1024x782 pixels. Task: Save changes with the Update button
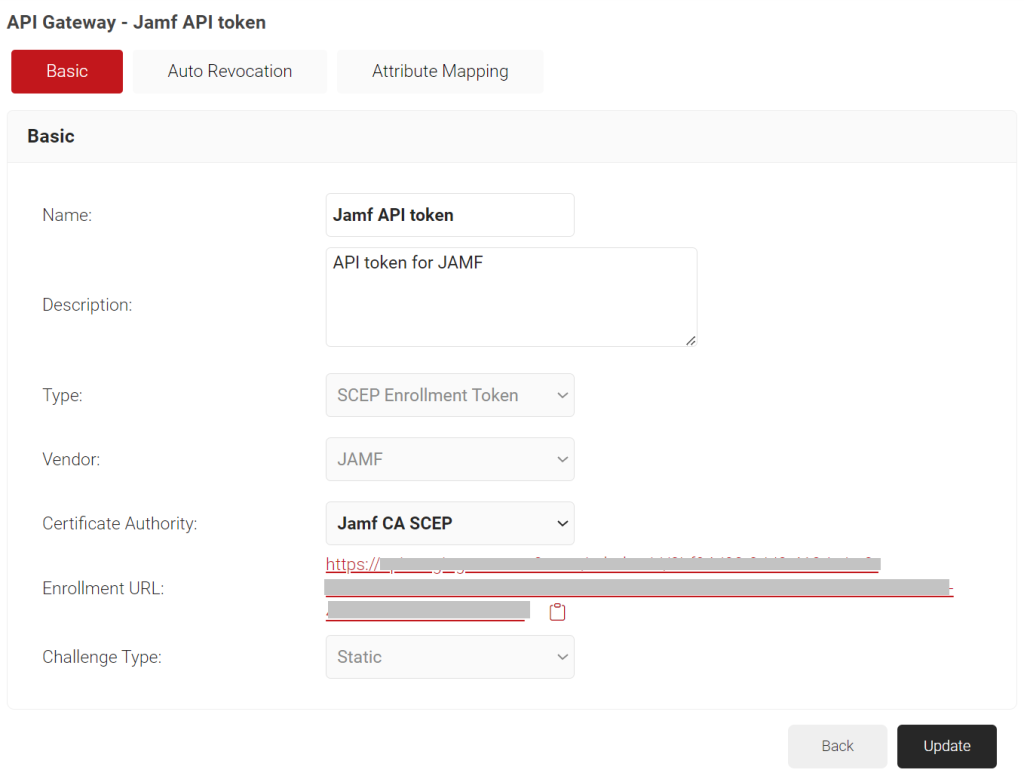point(947,746)
